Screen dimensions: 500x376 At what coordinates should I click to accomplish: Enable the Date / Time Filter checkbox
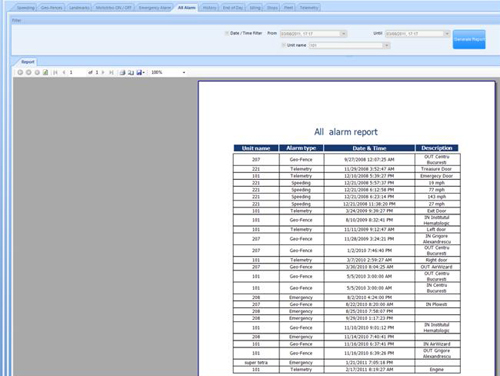coord(227,33)
